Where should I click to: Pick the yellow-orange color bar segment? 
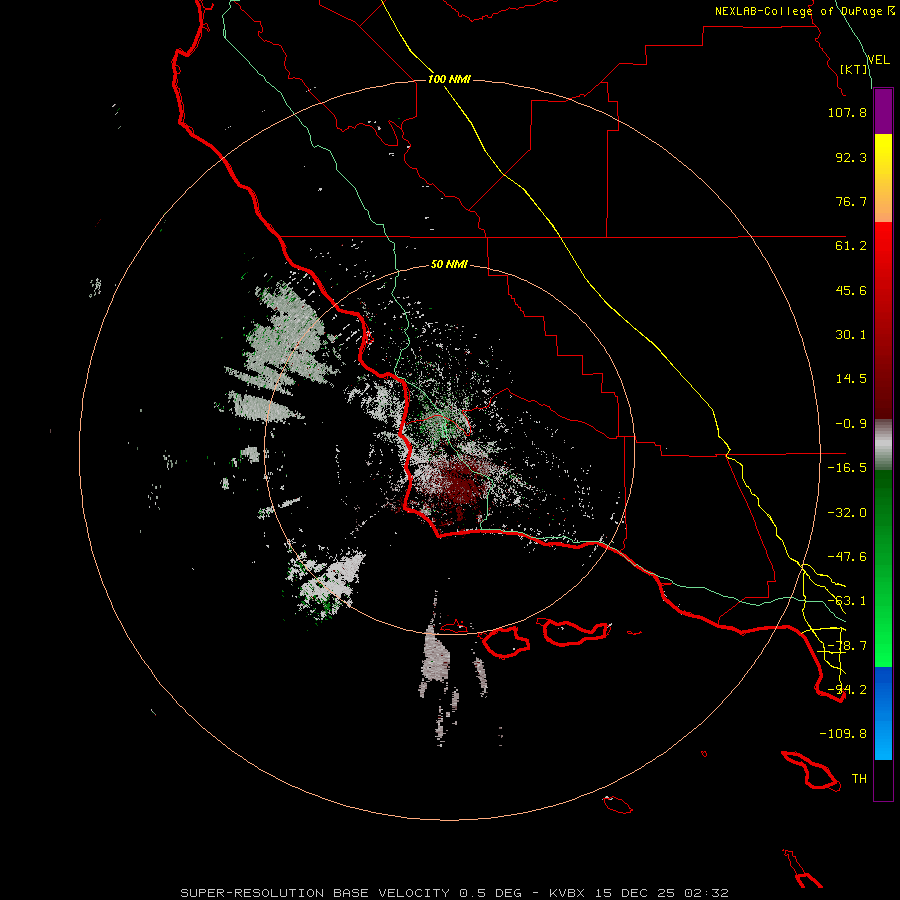coord(883,178)
